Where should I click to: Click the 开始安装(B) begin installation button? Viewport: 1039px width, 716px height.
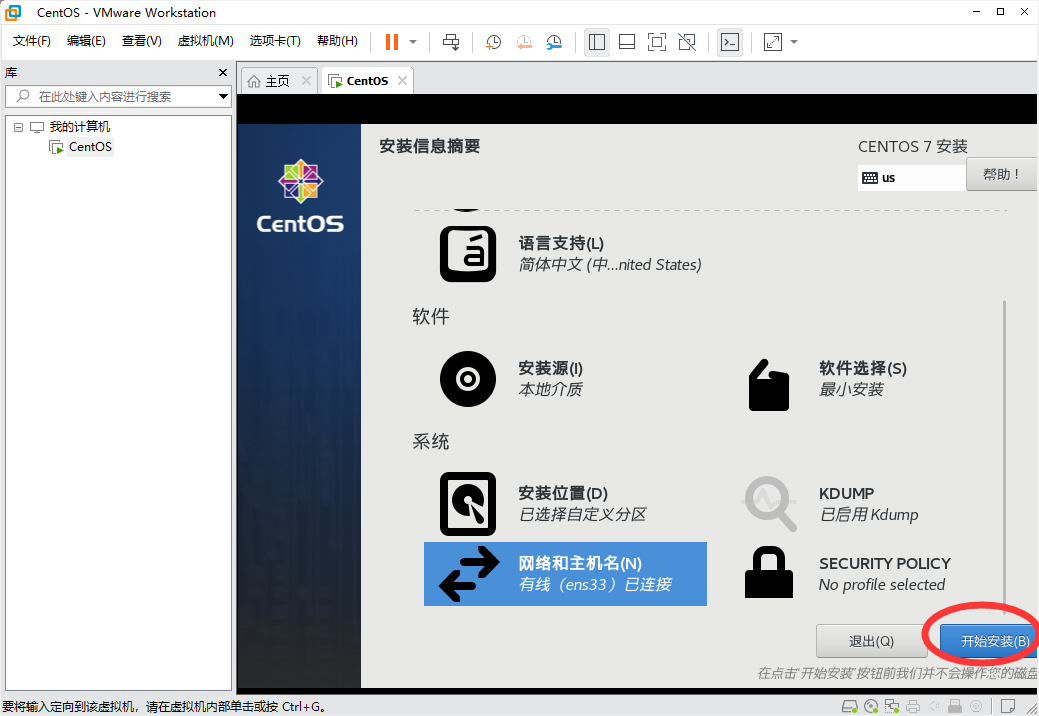989,641
